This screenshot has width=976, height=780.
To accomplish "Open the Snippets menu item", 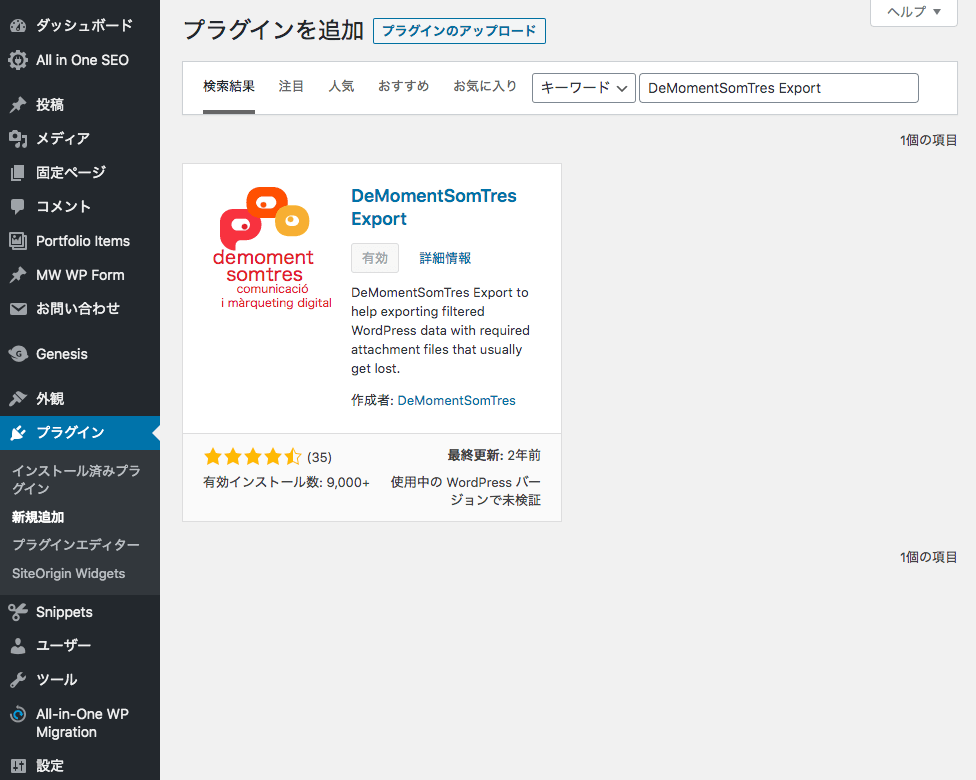I will 80,612.
